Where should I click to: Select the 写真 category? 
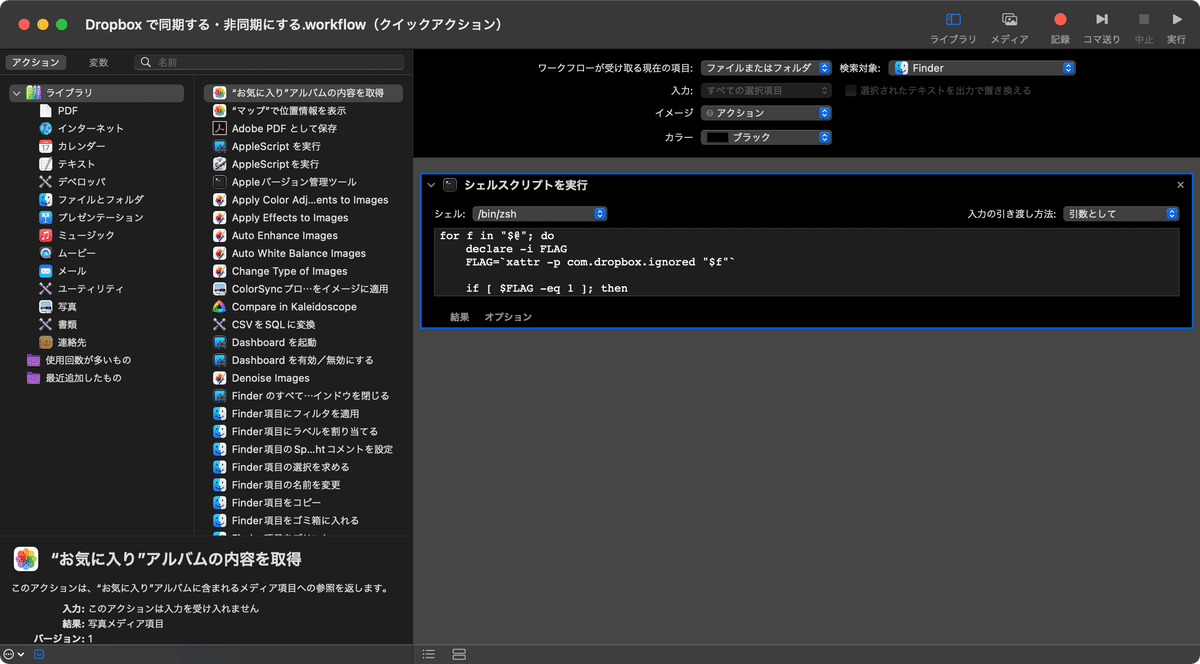coord(67,306)
